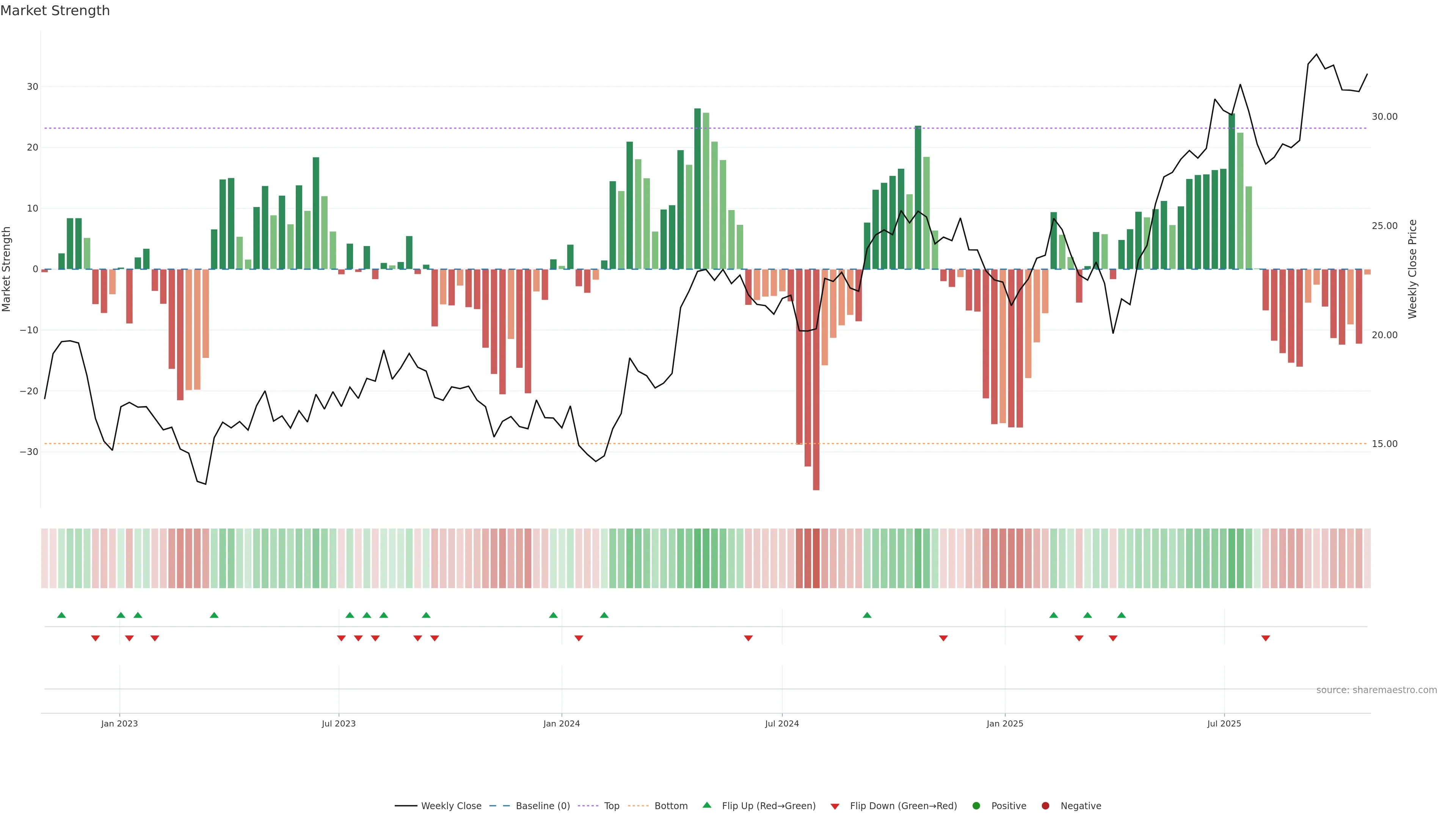This screenshot has width=1456, height=819.
Task: Click the green Positive dot in legend
Action: tap(976, 806)
